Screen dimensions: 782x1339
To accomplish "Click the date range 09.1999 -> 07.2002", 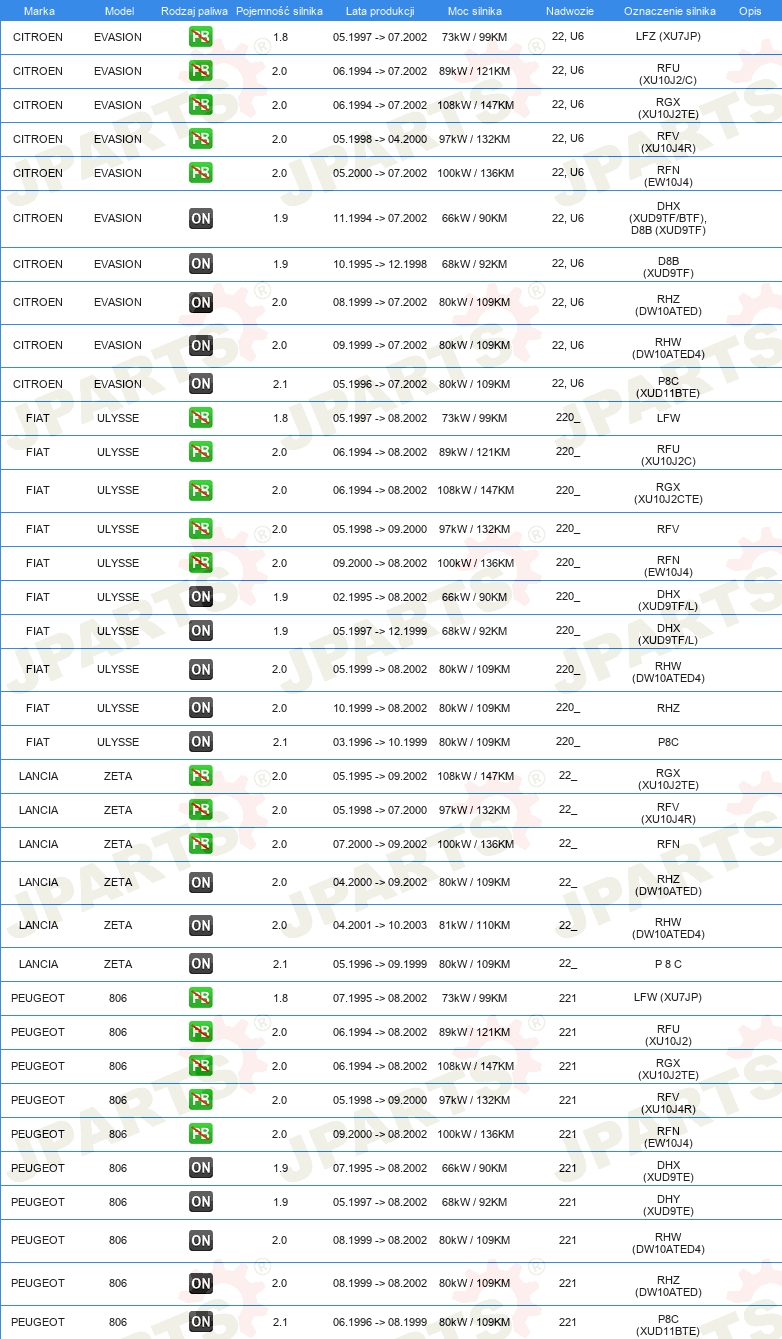I will coord(380,345).
